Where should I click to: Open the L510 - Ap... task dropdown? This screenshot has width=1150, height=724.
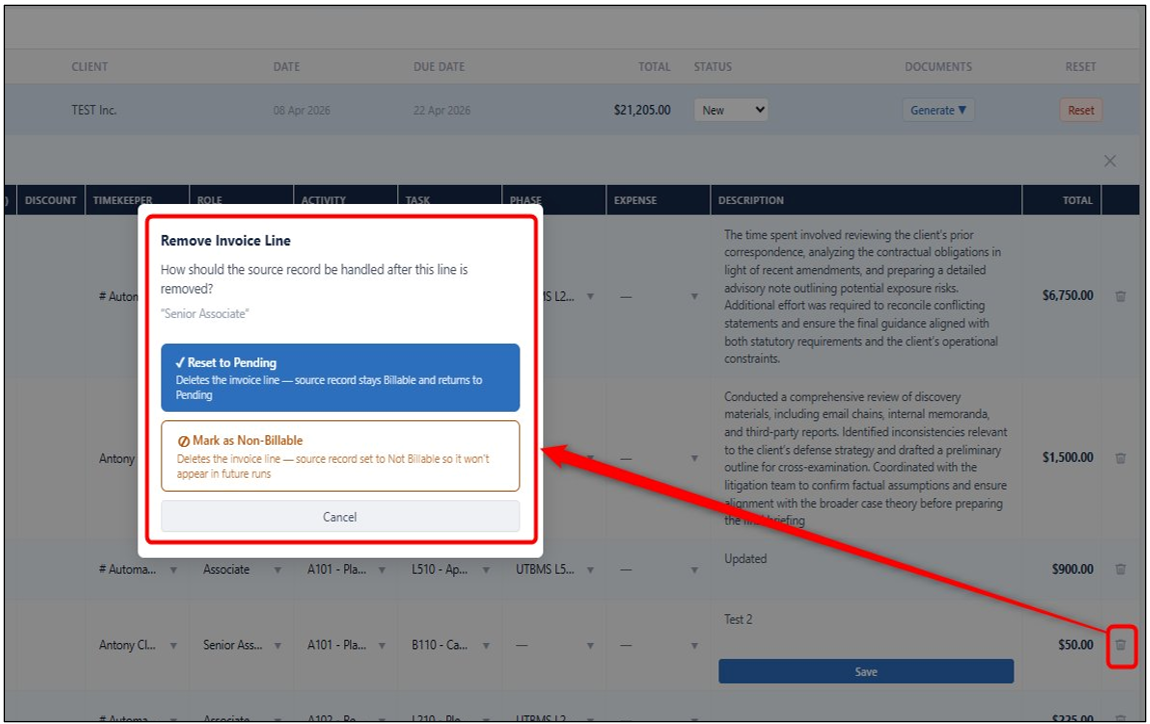pos(486,569)
